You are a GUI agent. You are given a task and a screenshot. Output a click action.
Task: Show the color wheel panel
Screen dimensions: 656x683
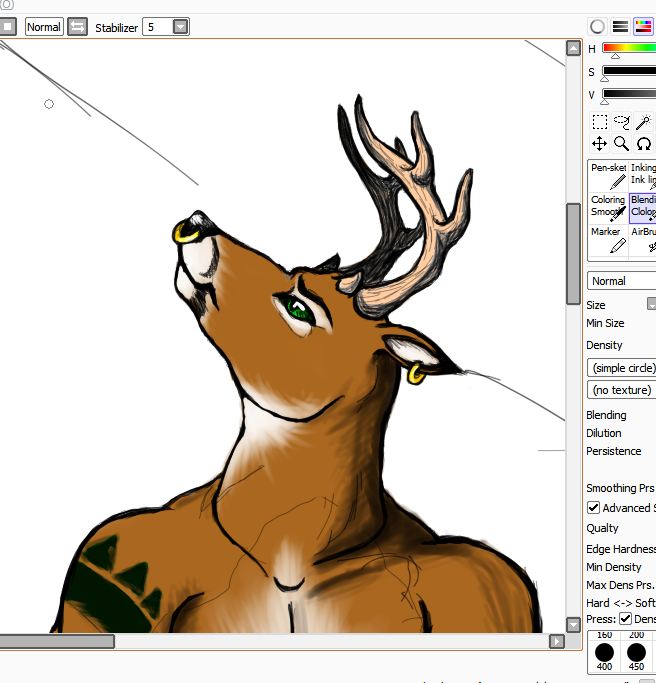tap(598, 27)
